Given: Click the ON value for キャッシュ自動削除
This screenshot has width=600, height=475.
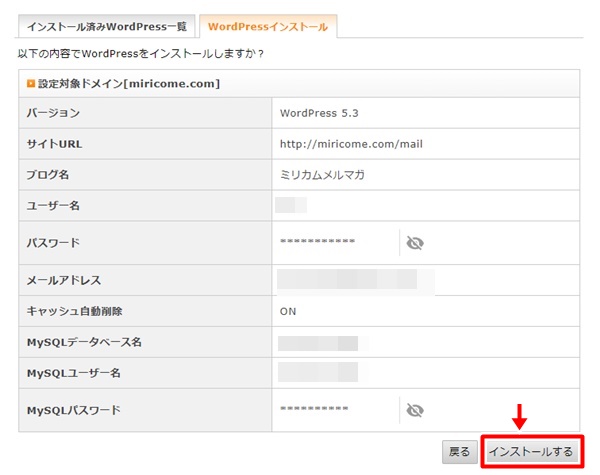Looking at the screenshot, I should pos(288,312).
